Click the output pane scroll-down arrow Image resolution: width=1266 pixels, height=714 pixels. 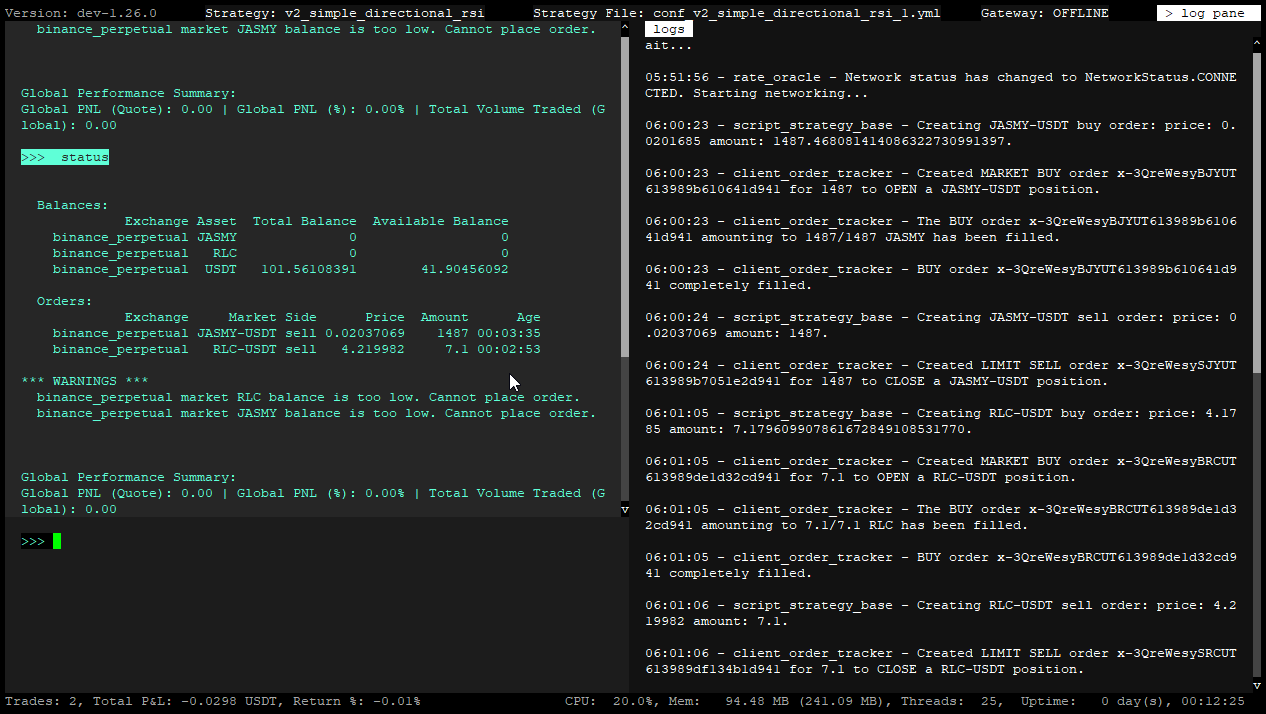(x=625, y=509)
